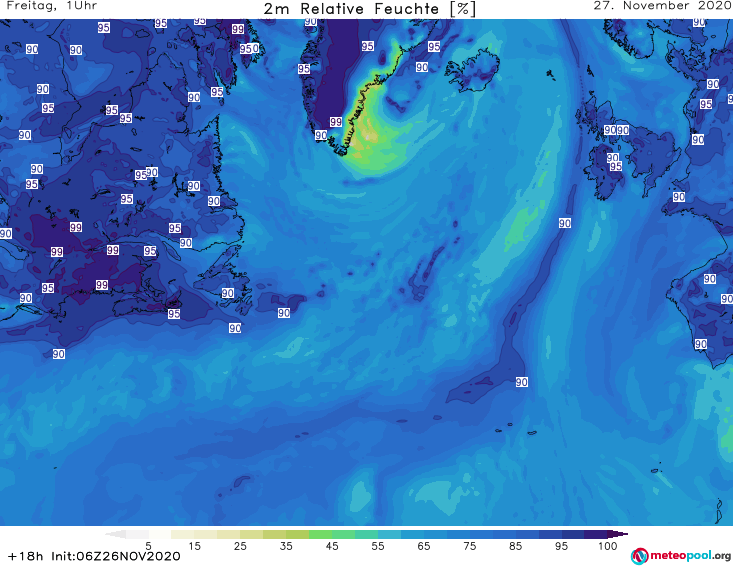Click the meteopool.org logo
Viewport: 733px width, 566px height.
coord(681,556)
